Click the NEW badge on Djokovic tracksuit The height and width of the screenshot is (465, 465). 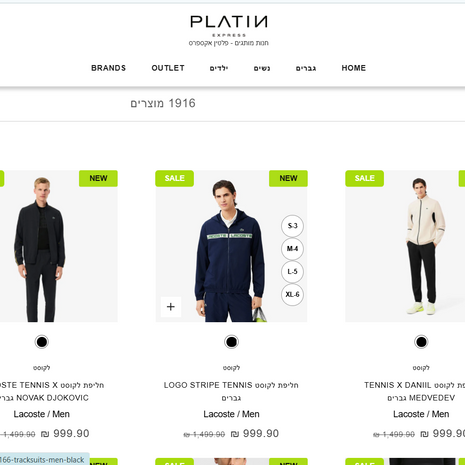point(98,178)
